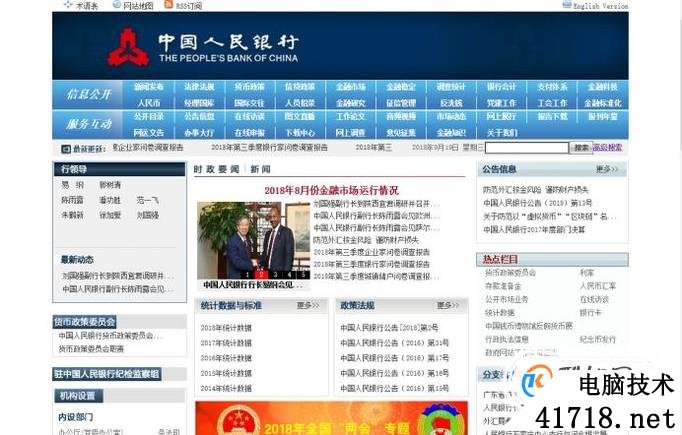Open the 2018年8月份金融市场运行情况 headline

331,190
